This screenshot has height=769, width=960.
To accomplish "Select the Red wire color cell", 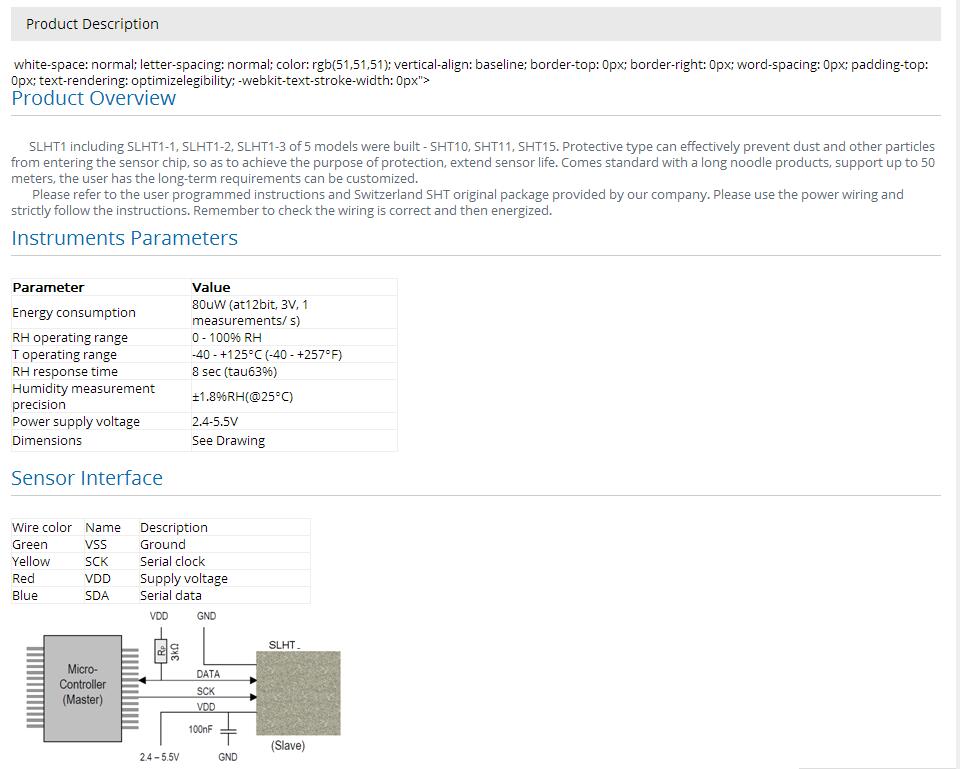I will pyautogui.click(x=47, y=579).
